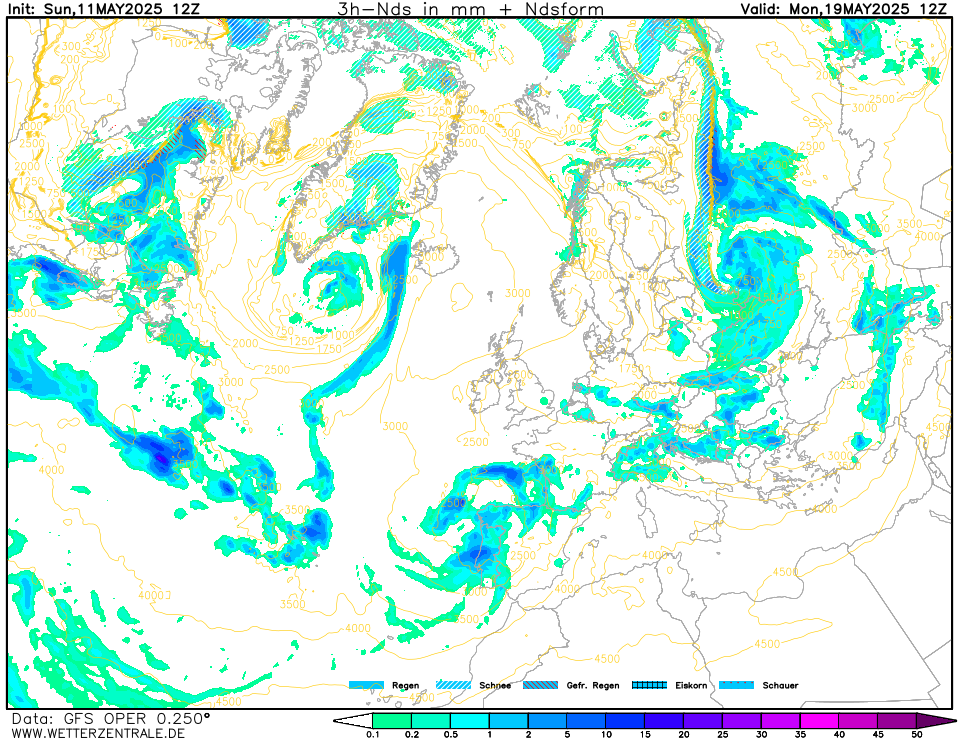The image size is (959, 741).
Task: Pick color bar segment between 25 and 30
Action: tap(742, 721)
